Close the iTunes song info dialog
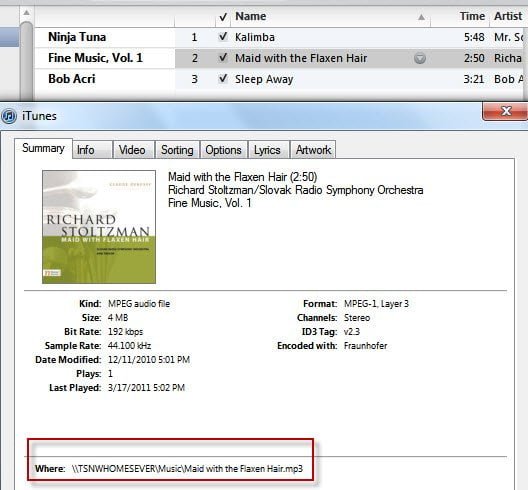This screenshot has height=490, width=528. click(505, 111)
